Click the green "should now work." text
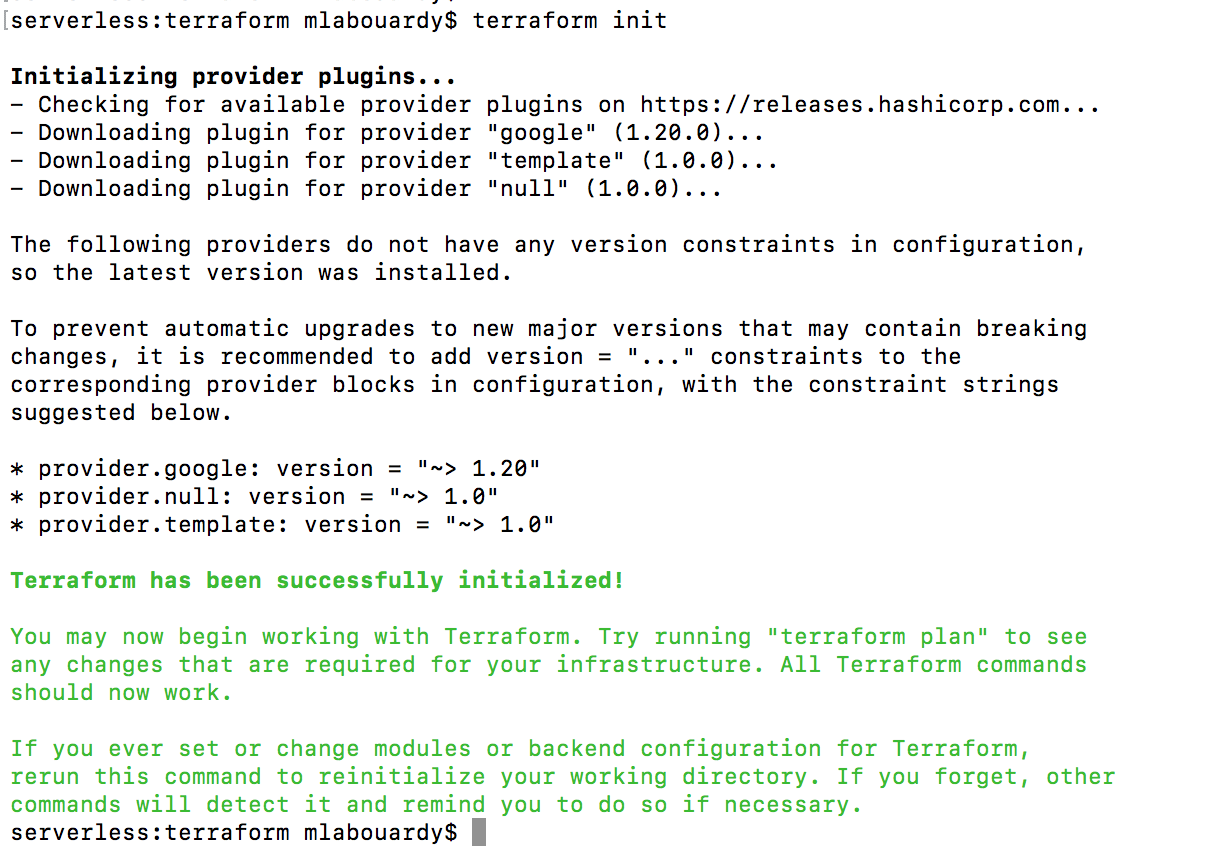The width and height of the screenshot is (1224, 858). 122,693
